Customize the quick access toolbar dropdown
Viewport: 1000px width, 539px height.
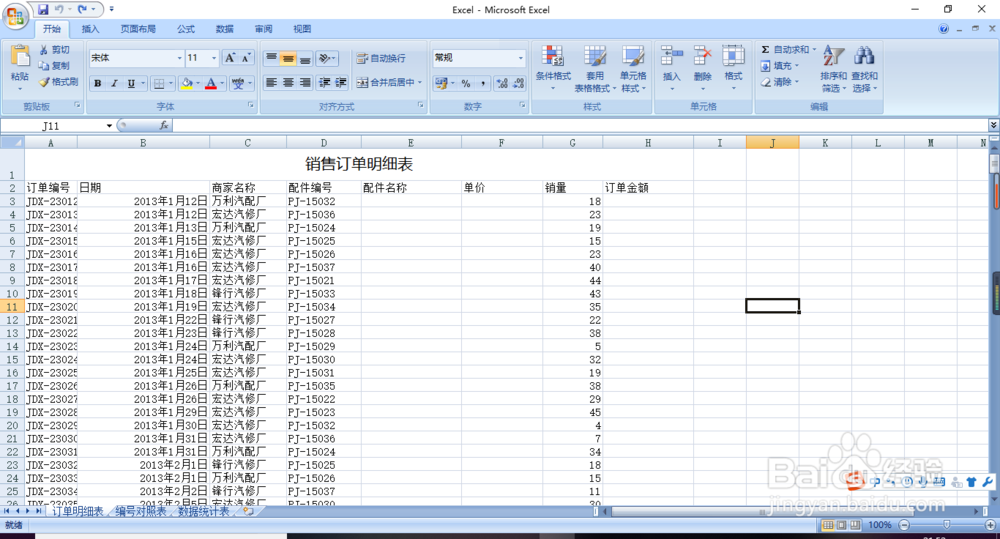(x=112, y=9)
